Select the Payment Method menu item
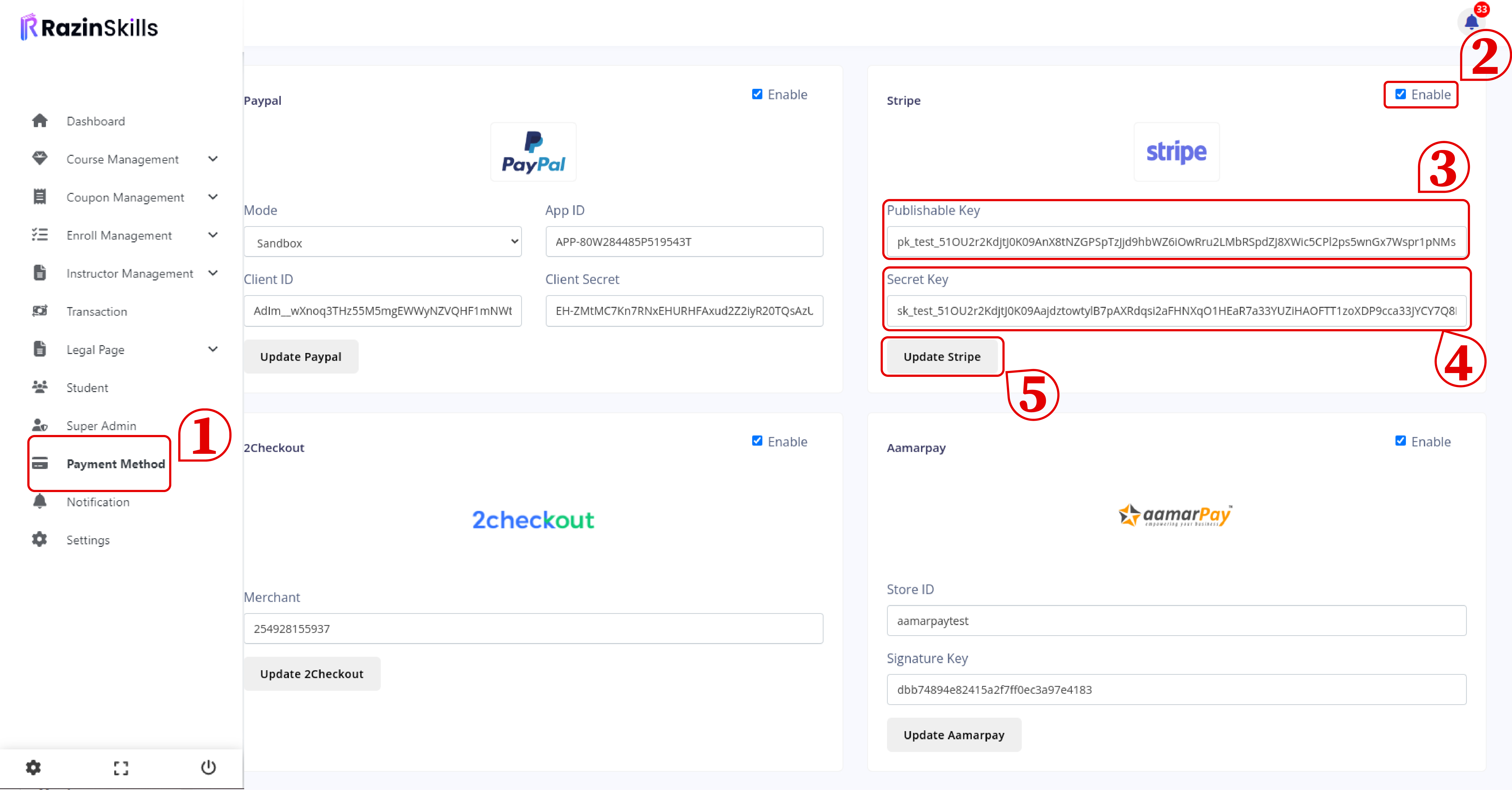Viewport: 1512px width, 790px height. pos(116,464)
